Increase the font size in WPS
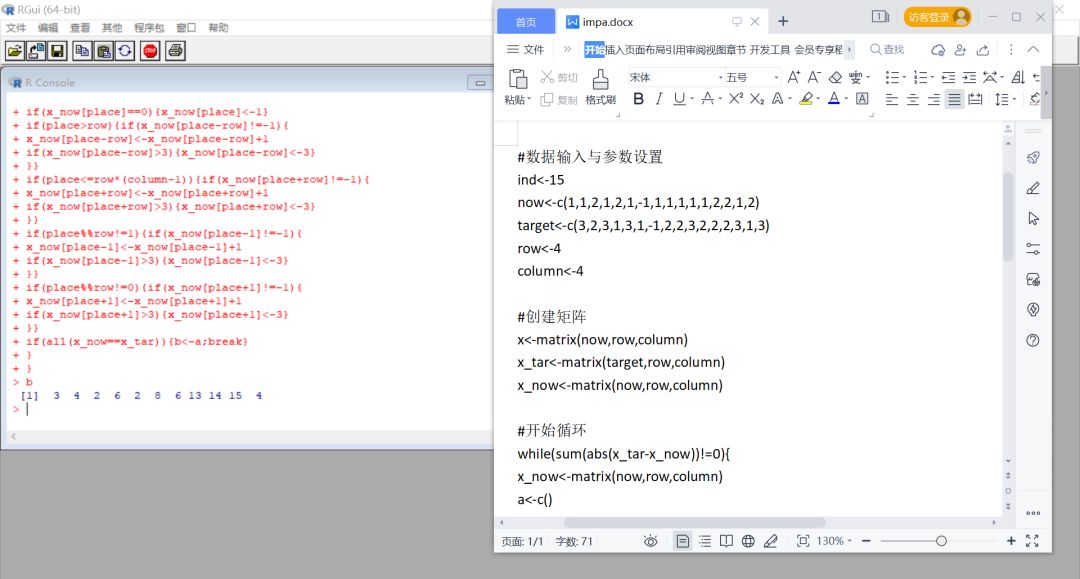 click(x=793, y=77)
